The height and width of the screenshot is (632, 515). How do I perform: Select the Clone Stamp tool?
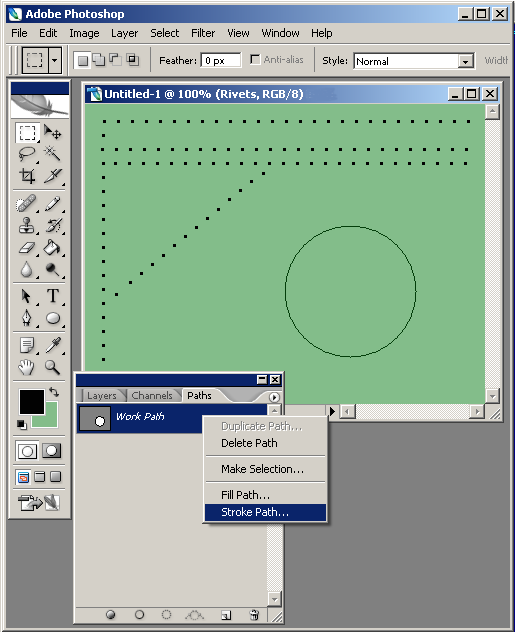pyautogui.click(x=27, y=225)
